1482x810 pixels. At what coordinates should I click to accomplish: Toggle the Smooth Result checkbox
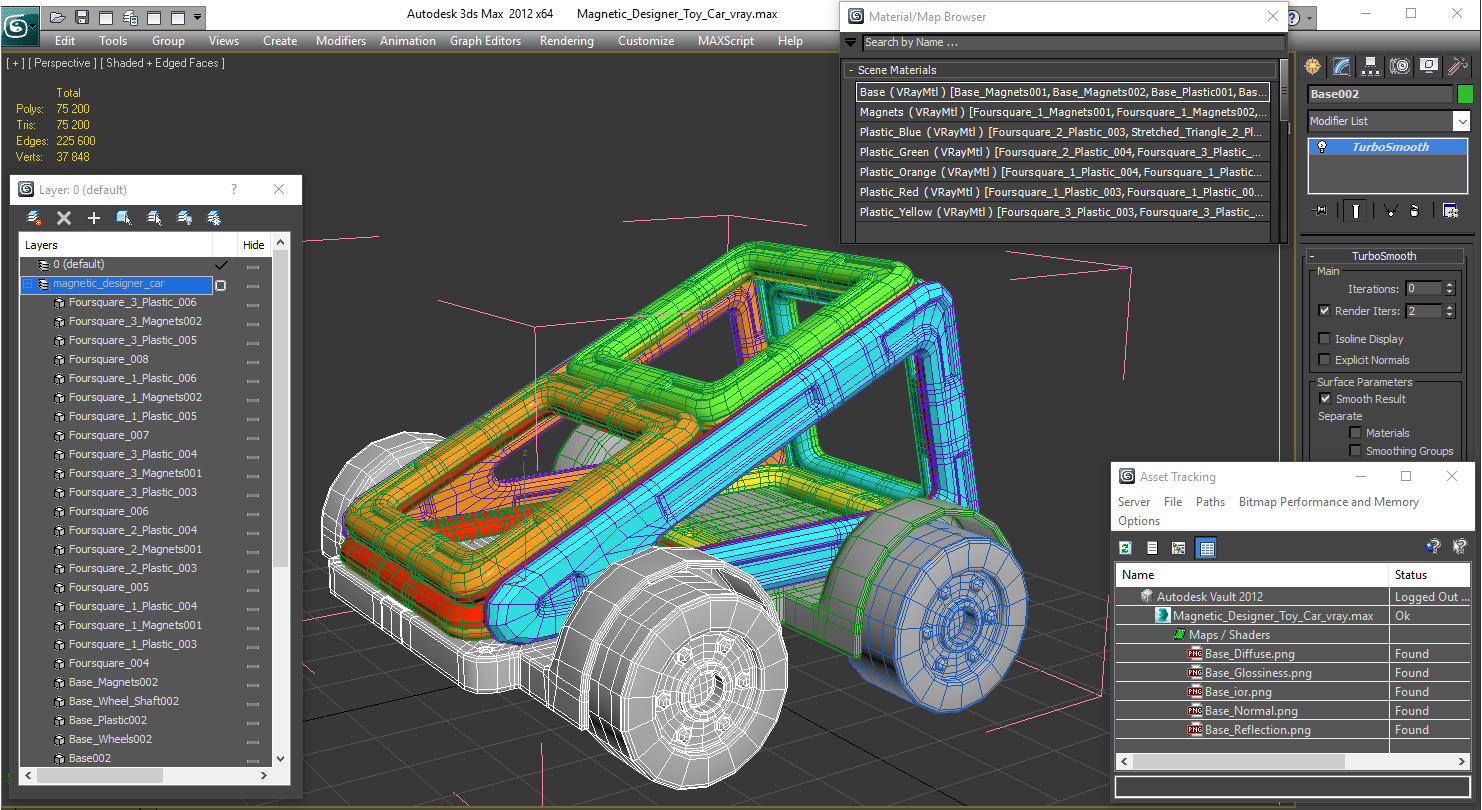(1324, 399)
